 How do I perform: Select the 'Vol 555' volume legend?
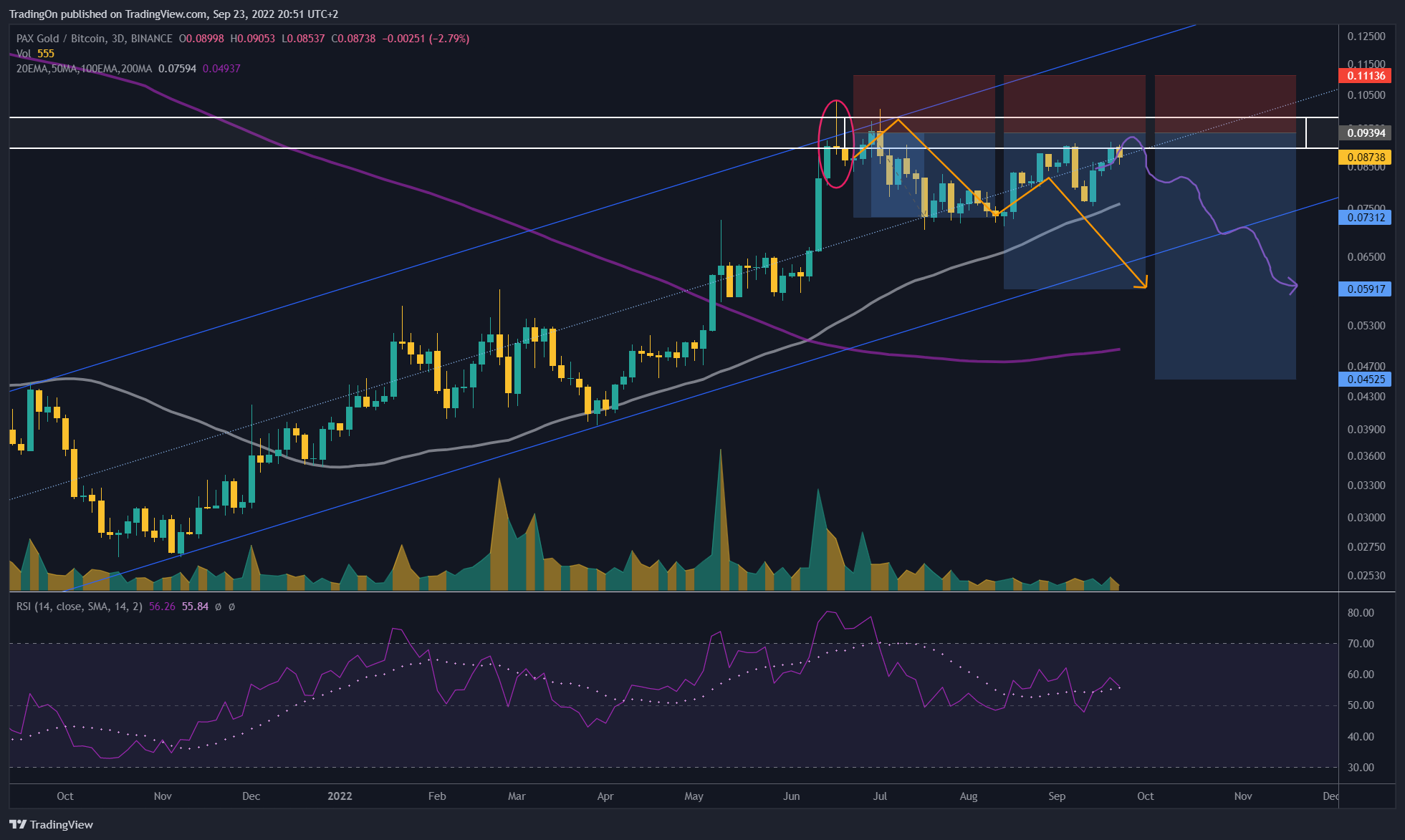click(35, 54)
